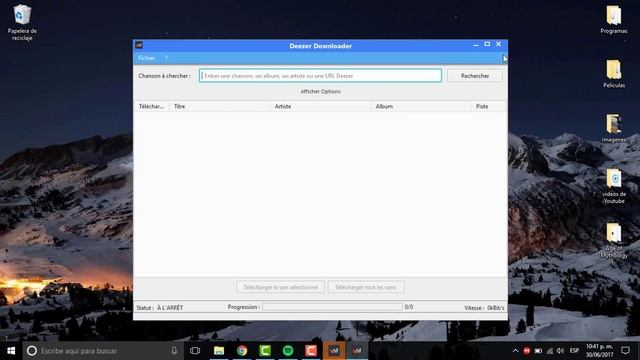Click the À L'ARRÊT status text

click(170, 308)
